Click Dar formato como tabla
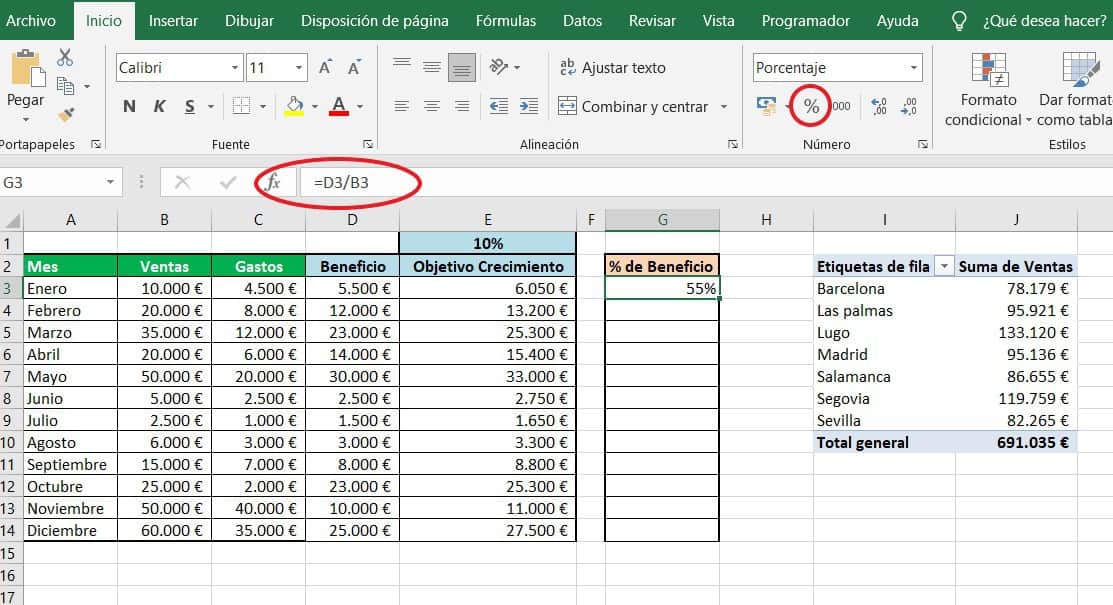 click(x=1075, y=89)
